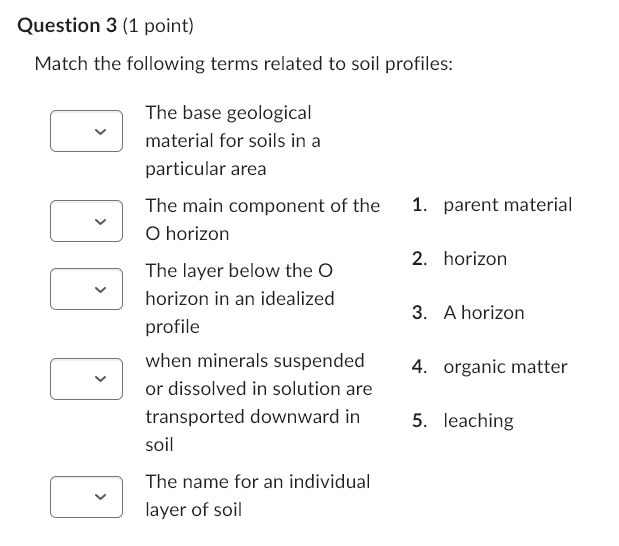Click the number "1." list marker
Viewport: 619px width, 546px height.
coord(420,205)
